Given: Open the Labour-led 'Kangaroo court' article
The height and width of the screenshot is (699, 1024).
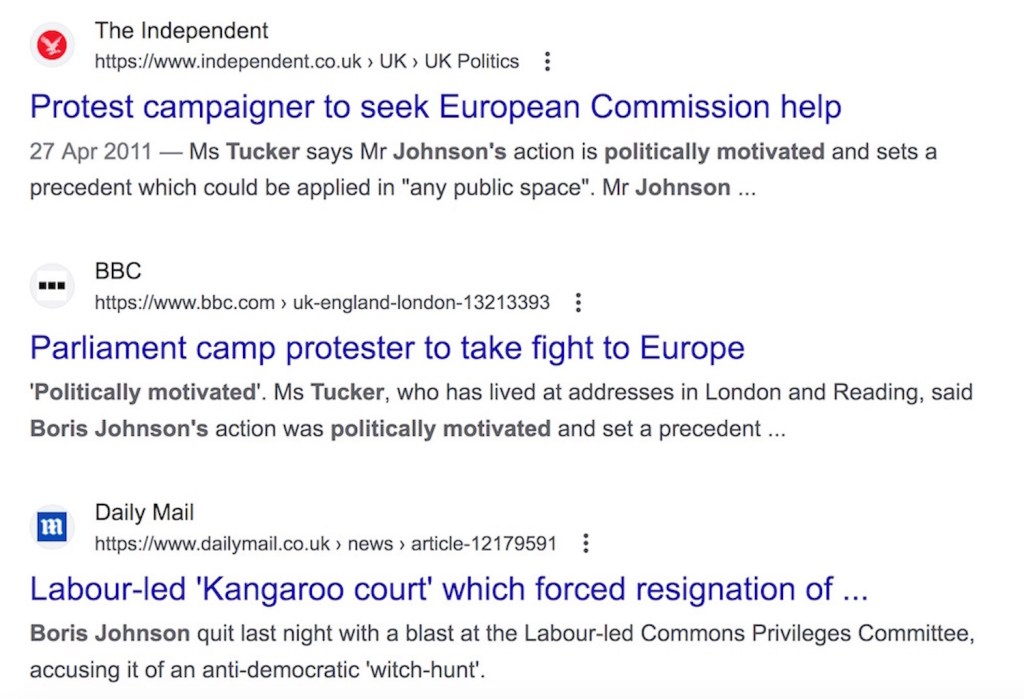Looking at the screenshot, I should (448, 589).
